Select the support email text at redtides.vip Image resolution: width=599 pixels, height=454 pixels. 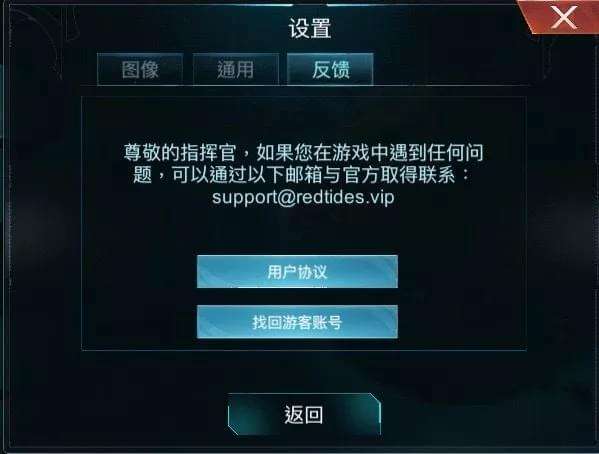click(x=303, y=198)
